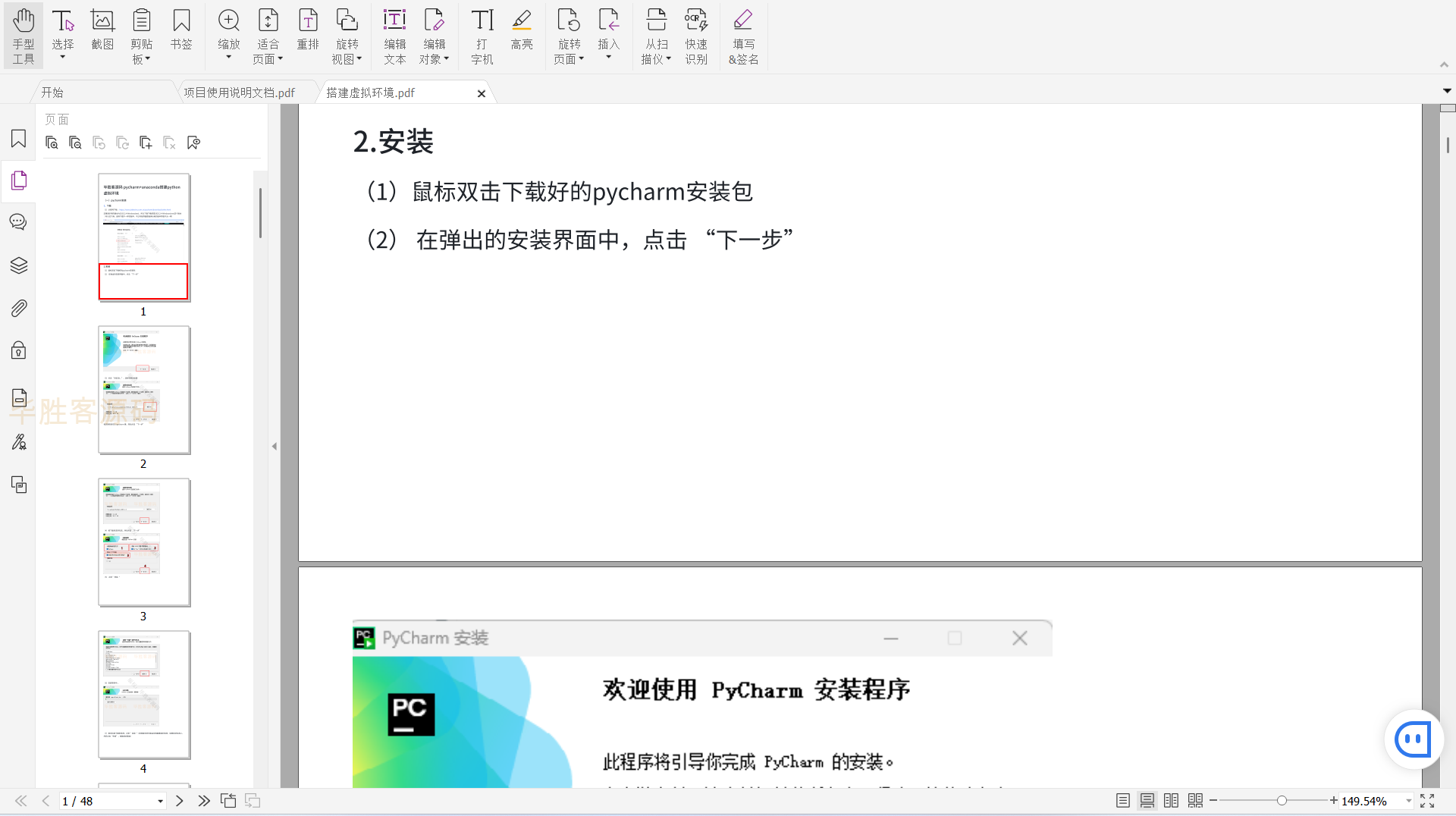
Task: Open the 149.54% zoom level dropdown
Action: 1408,801
